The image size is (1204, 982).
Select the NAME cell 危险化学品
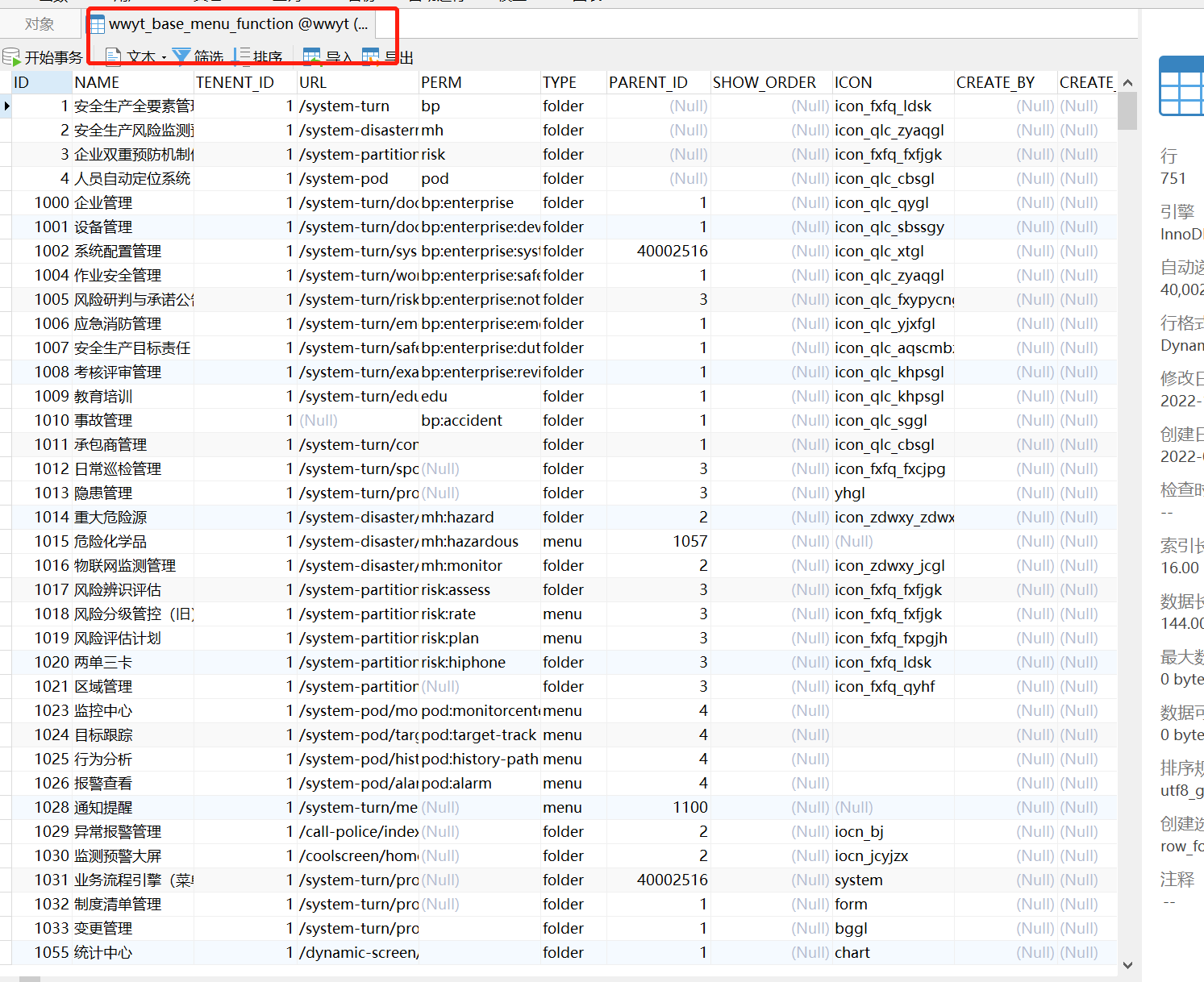tap(133, 541)
